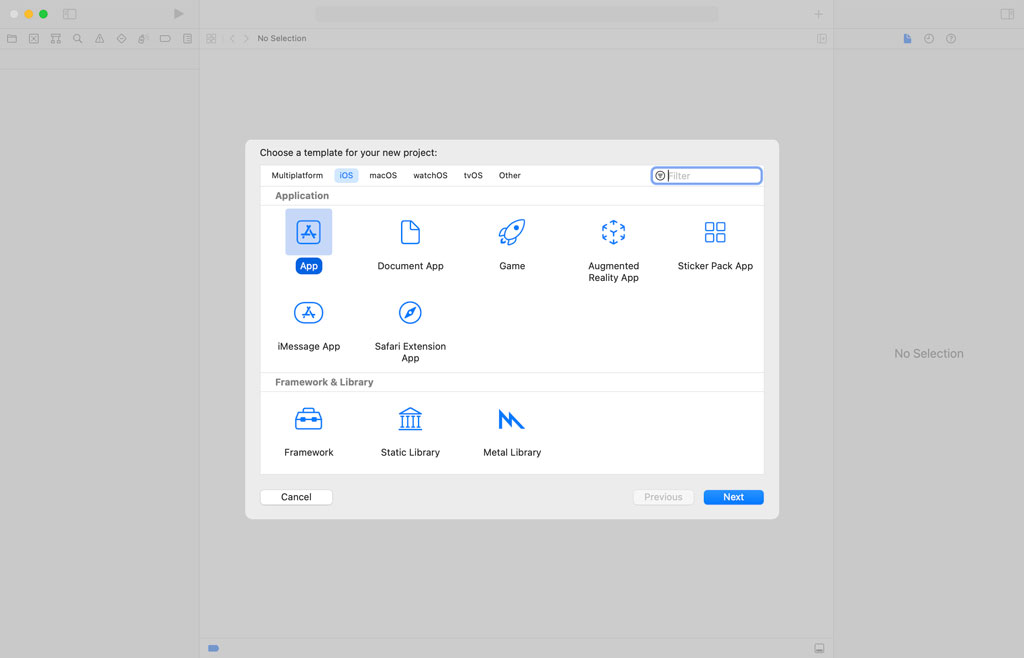Select the Augmented Reality App template

click(613, 232)
